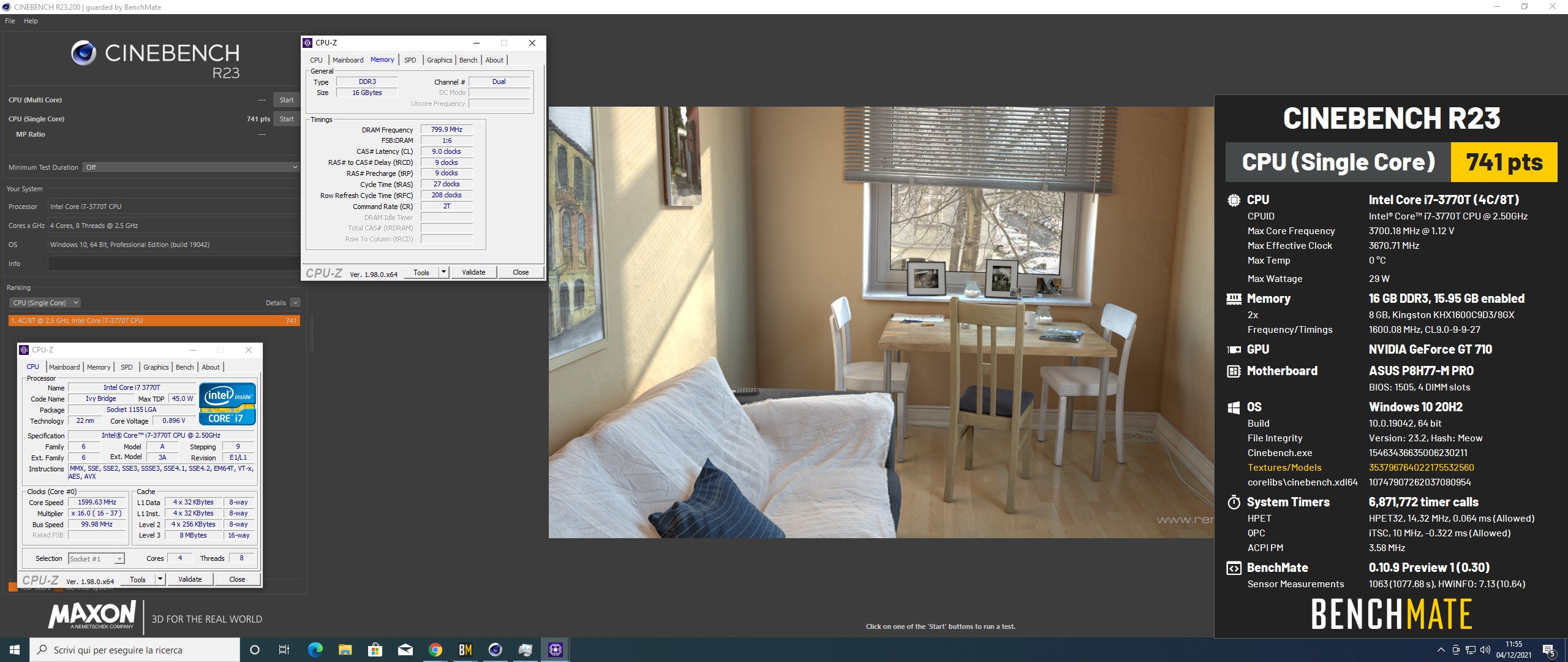Screen dimensions: 1568x662
Task: Switch to CPU-Z purple chip taskbar icon
Action: point(555,650)
